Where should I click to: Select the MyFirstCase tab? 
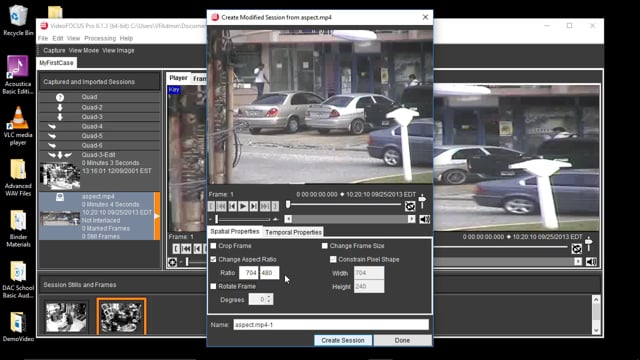coord(56,63)
